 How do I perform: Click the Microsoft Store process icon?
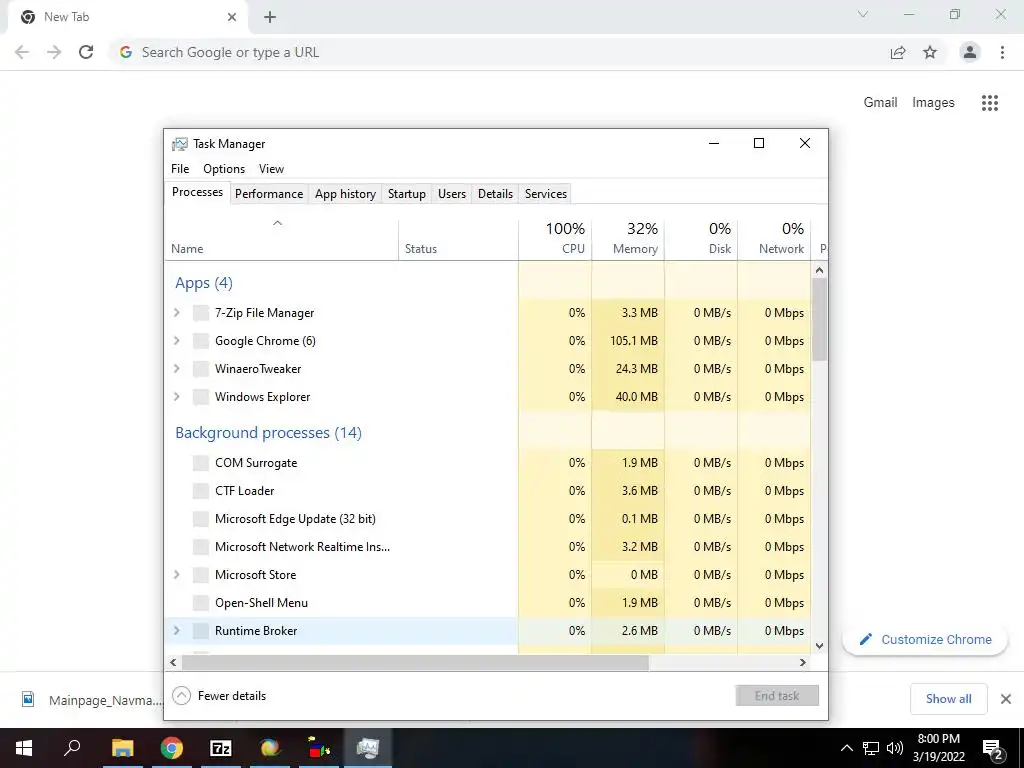point(201,575)
